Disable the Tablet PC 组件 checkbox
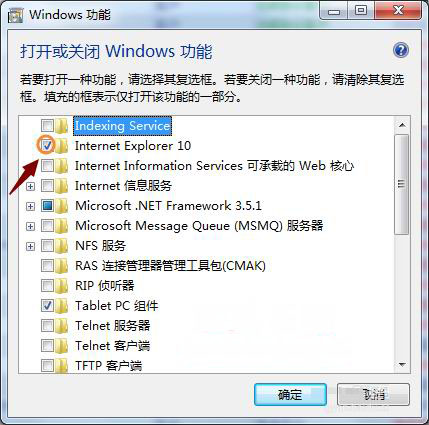429x425 pixels. tap(47, 305)
